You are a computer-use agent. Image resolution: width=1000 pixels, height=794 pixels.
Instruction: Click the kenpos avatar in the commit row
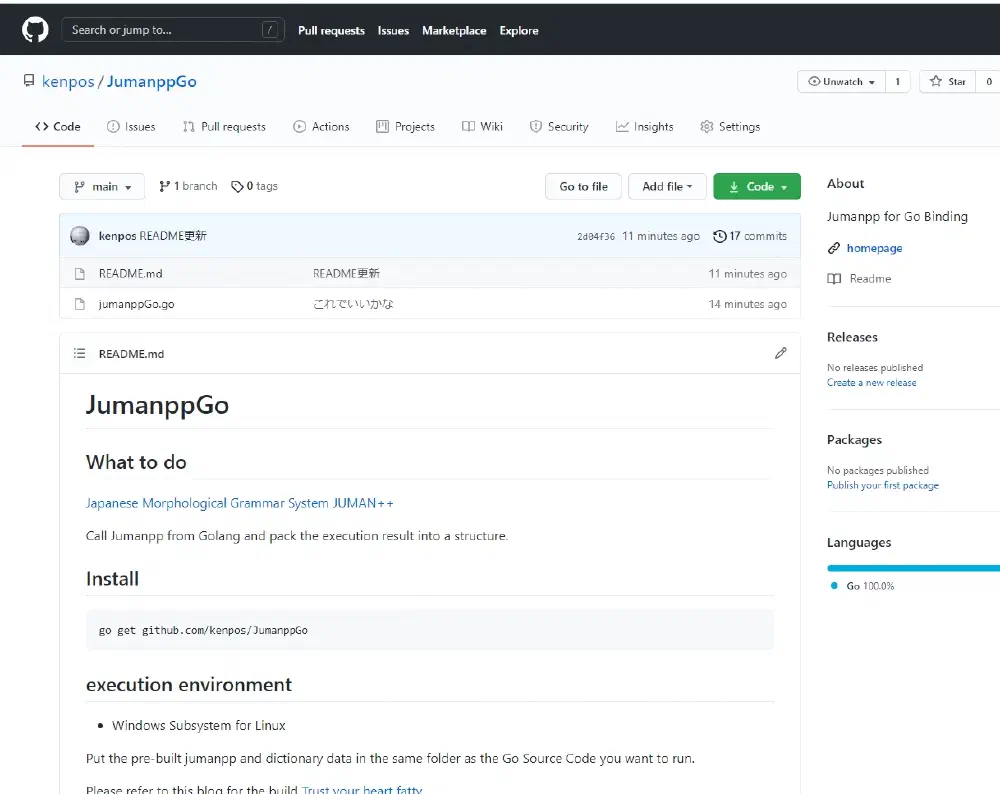point(80,236)
